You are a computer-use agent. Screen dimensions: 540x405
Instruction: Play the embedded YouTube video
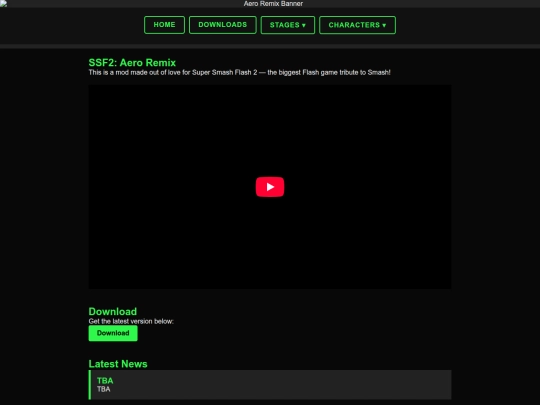pos(270,187)
